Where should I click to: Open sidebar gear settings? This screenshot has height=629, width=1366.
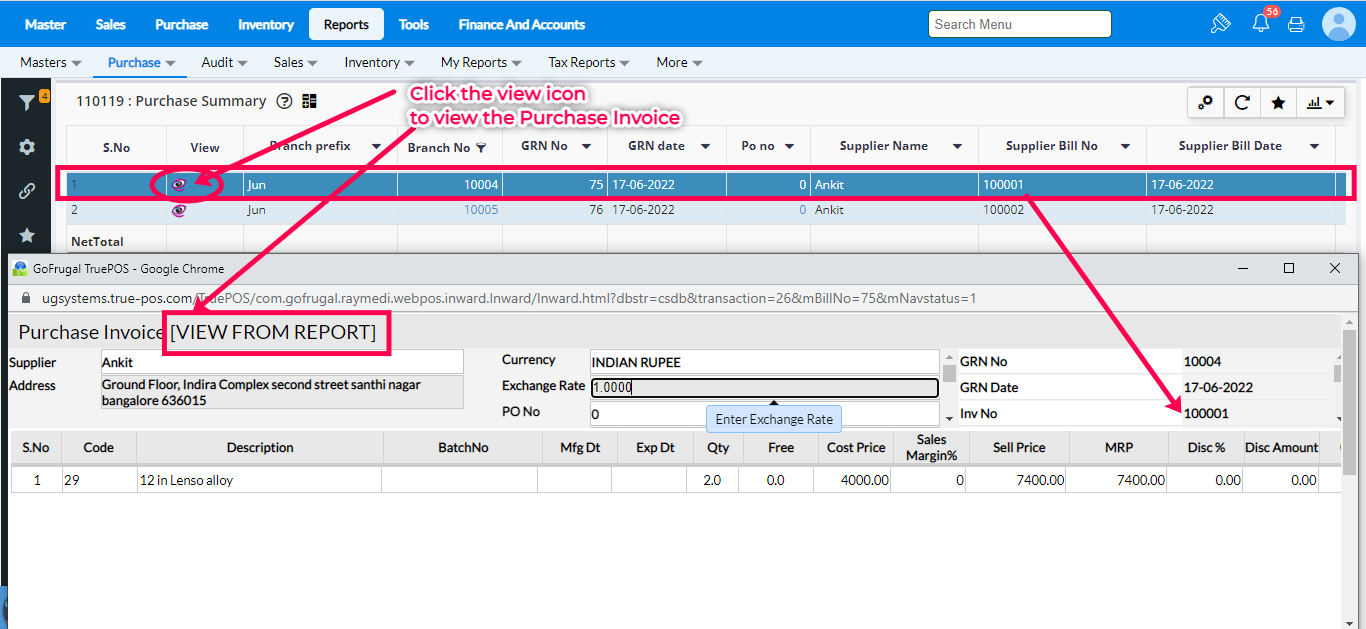tap(27, 147)
